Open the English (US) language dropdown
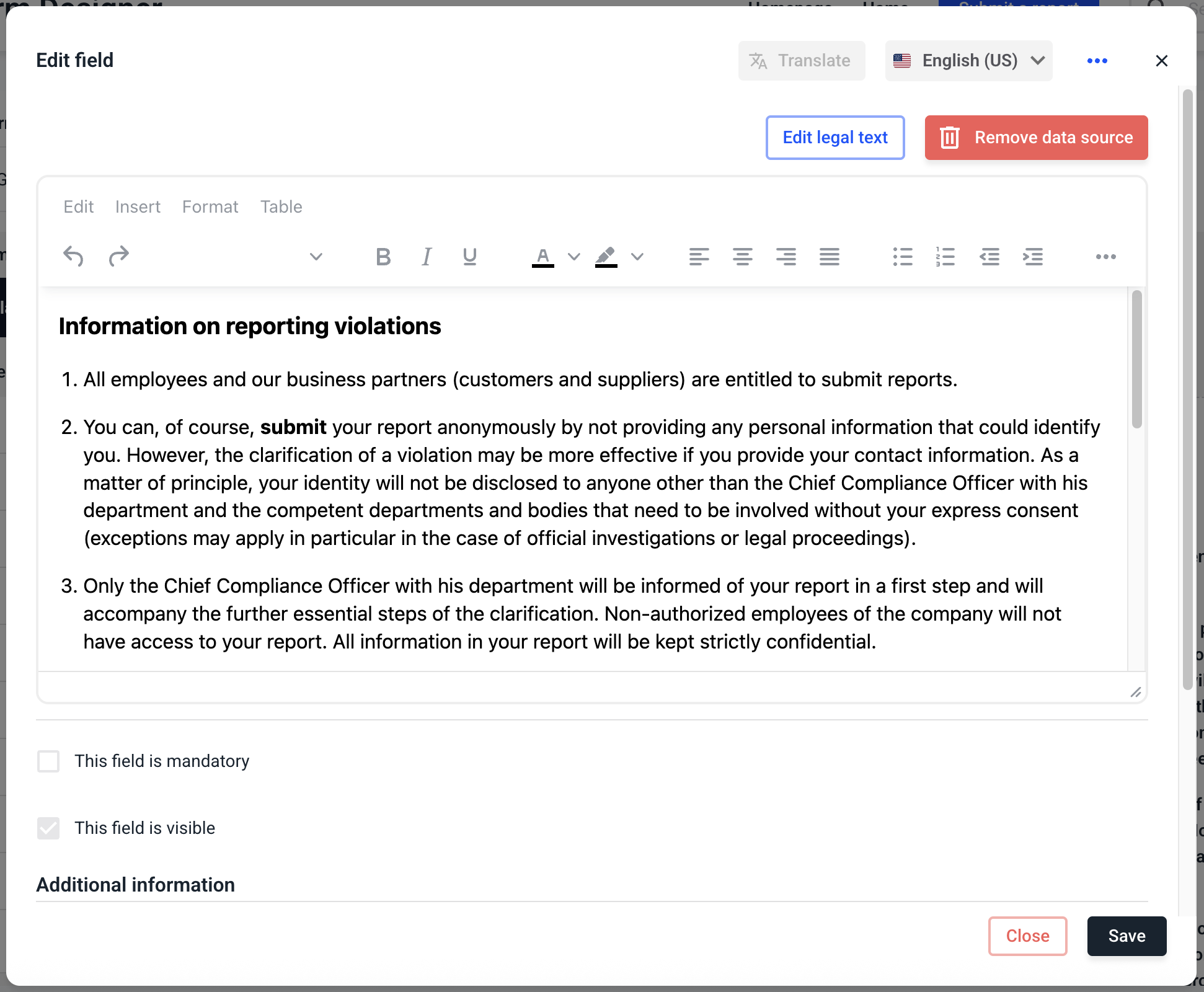This screenshot has height=992, width=1204. coord(968,61)
